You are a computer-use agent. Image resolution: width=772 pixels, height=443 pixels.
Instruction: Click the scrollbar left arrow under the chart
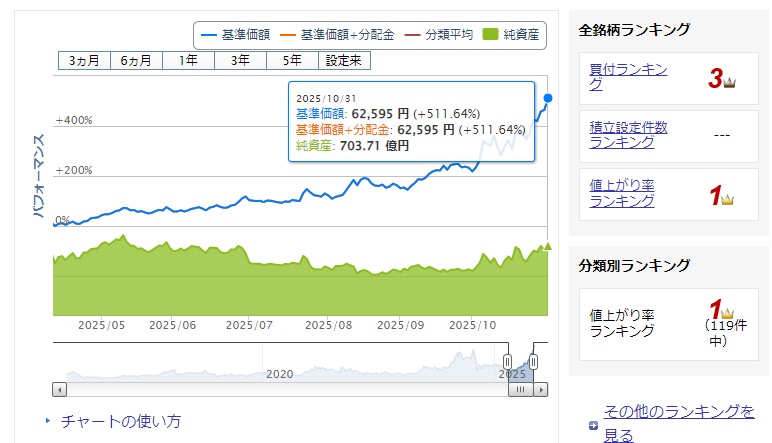pos(60,390)
